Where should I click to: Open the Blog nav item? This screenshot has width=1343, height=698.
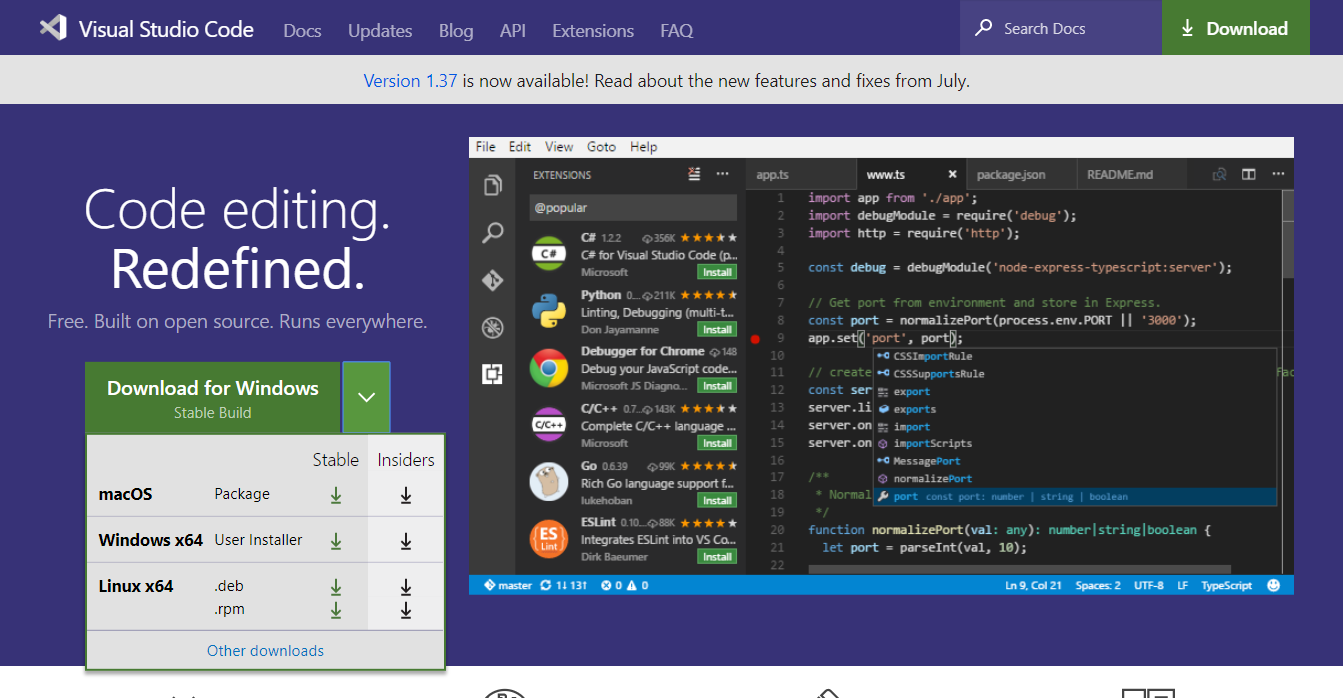[456, 31]
